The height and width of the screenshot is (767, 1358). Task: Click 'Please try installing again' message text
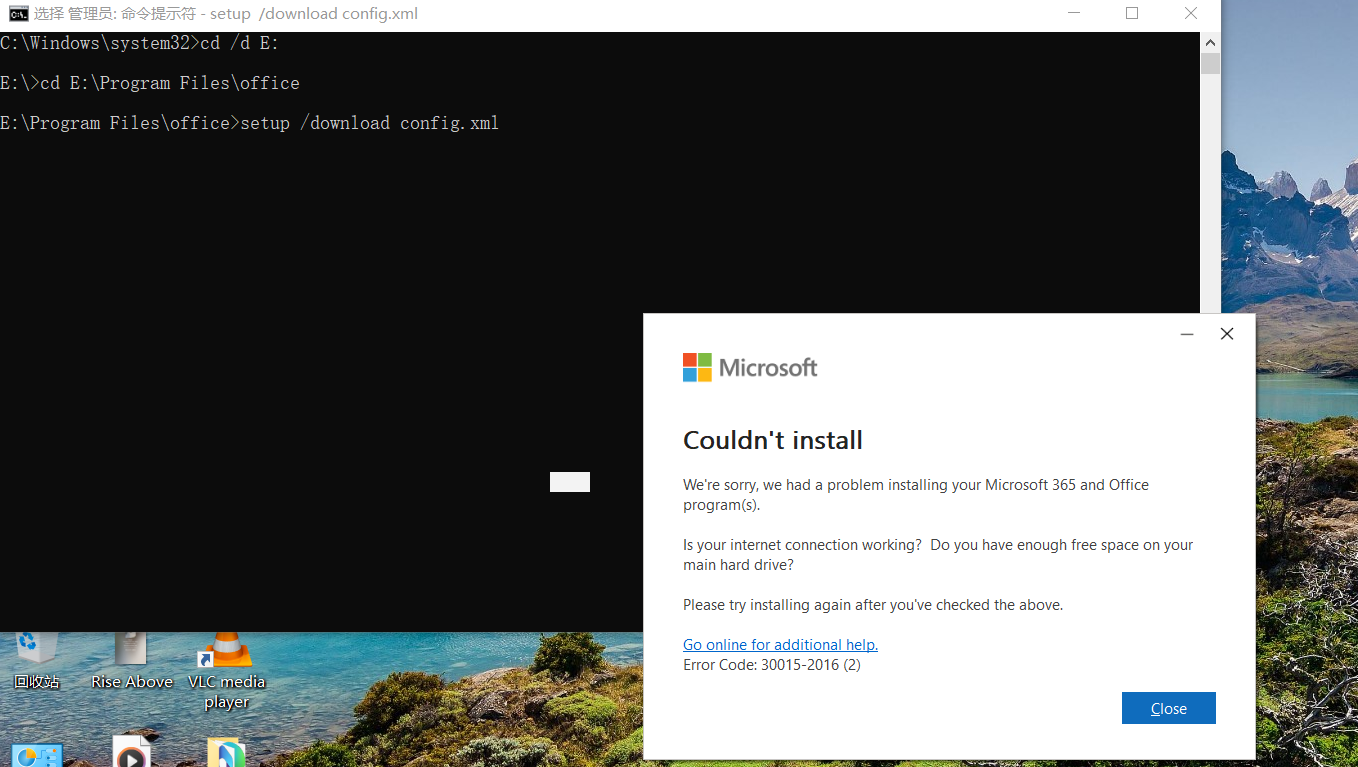pyautogui.click(x=873, y=605)
